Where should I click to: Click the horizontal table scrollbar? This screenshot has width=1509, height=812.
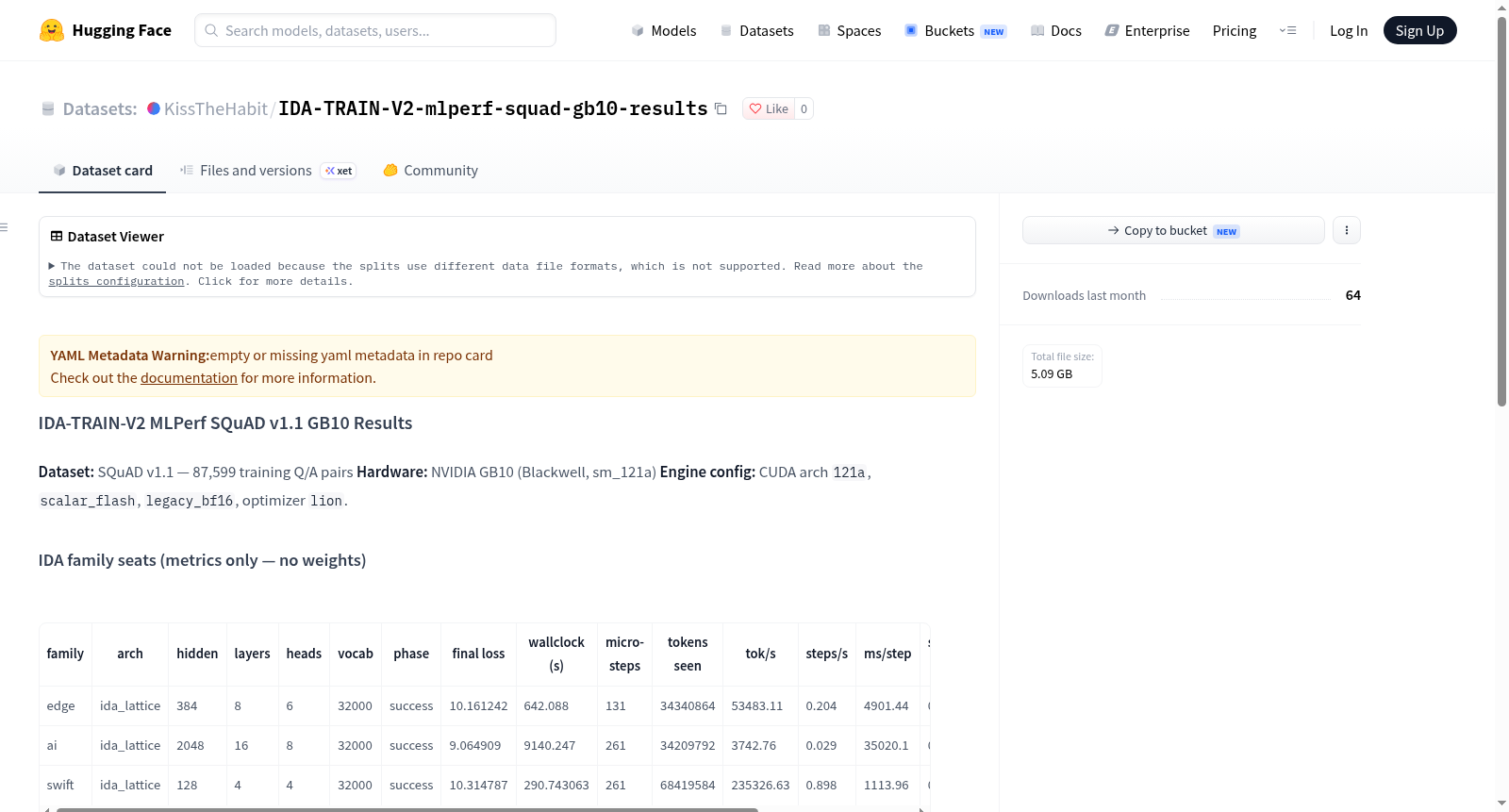tap(406, 809)
